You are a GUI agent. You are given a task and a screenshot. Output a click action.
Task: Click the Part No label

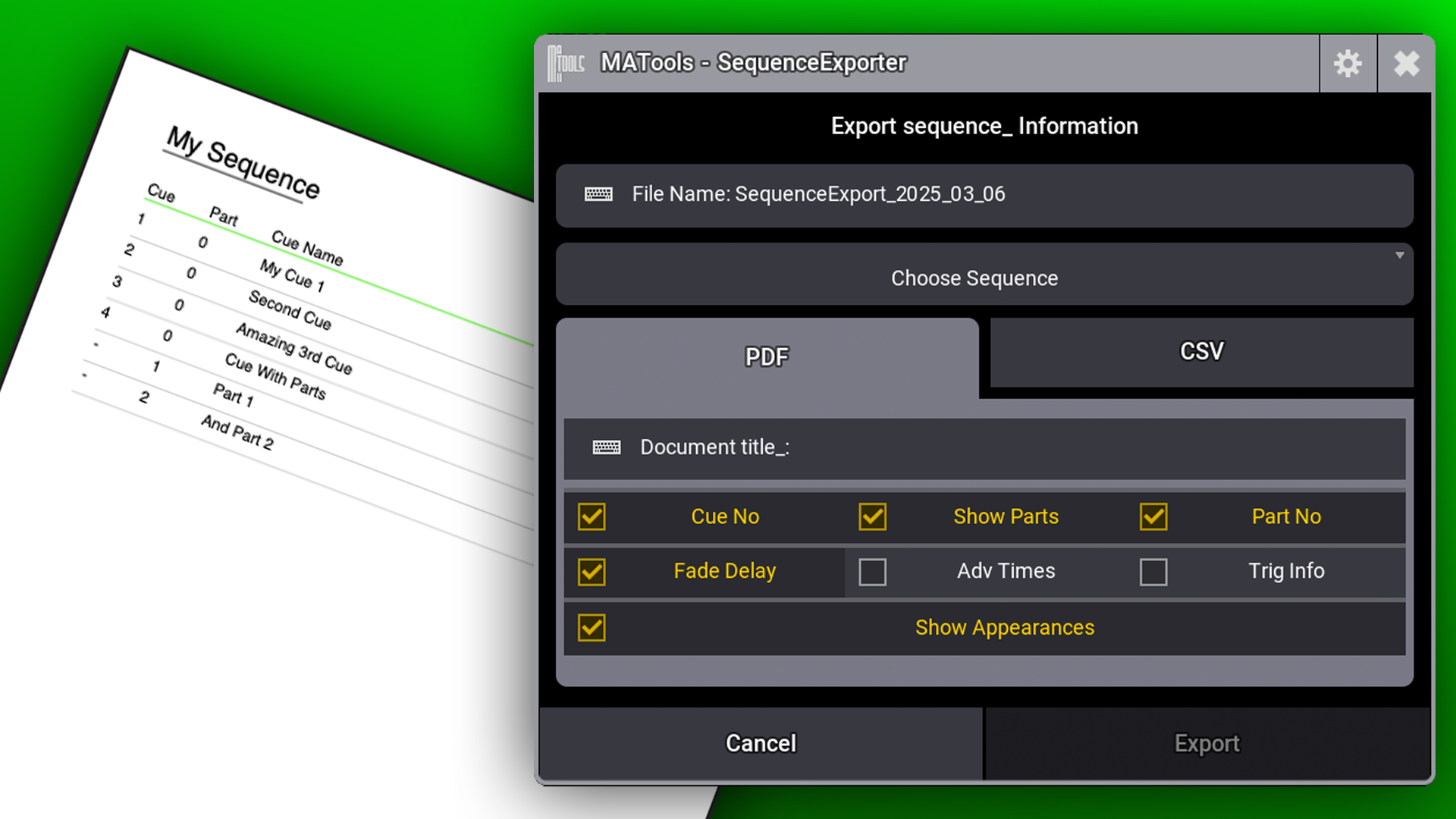click(1286, 516)
